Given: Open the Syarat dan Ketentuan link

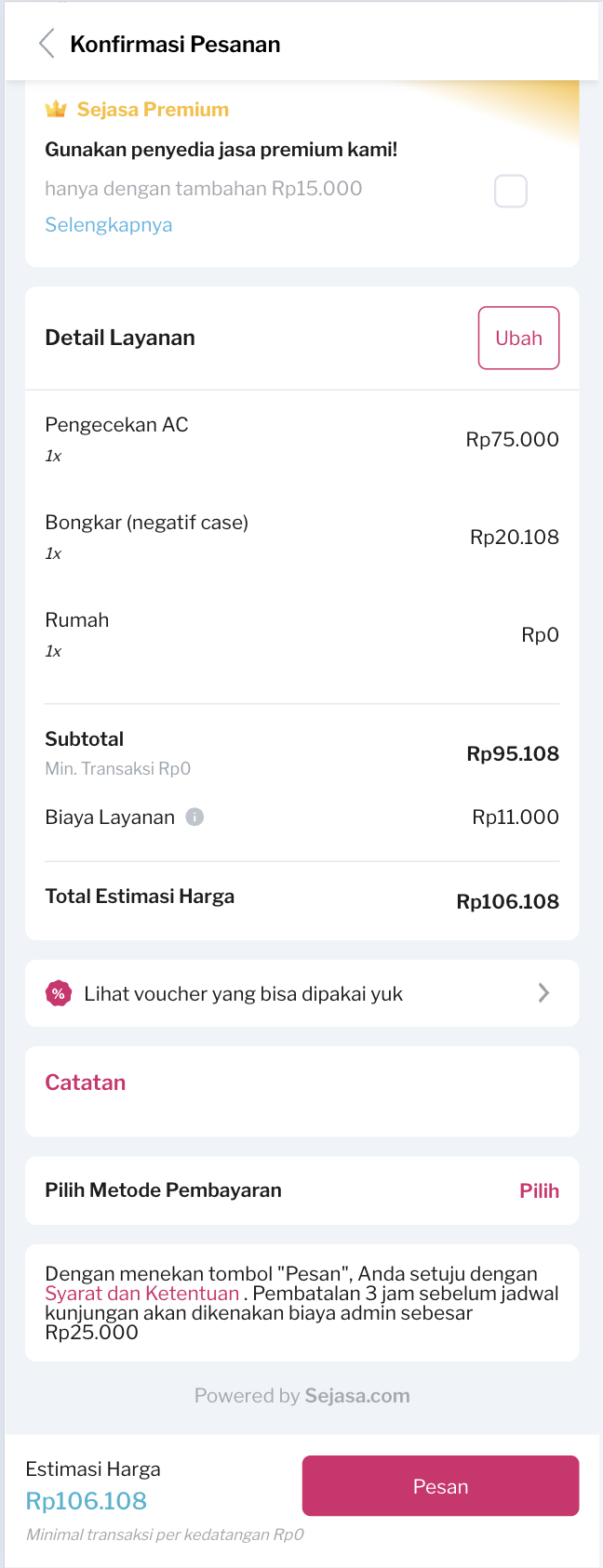Looking at the screenshot, I should [142, 1294].
